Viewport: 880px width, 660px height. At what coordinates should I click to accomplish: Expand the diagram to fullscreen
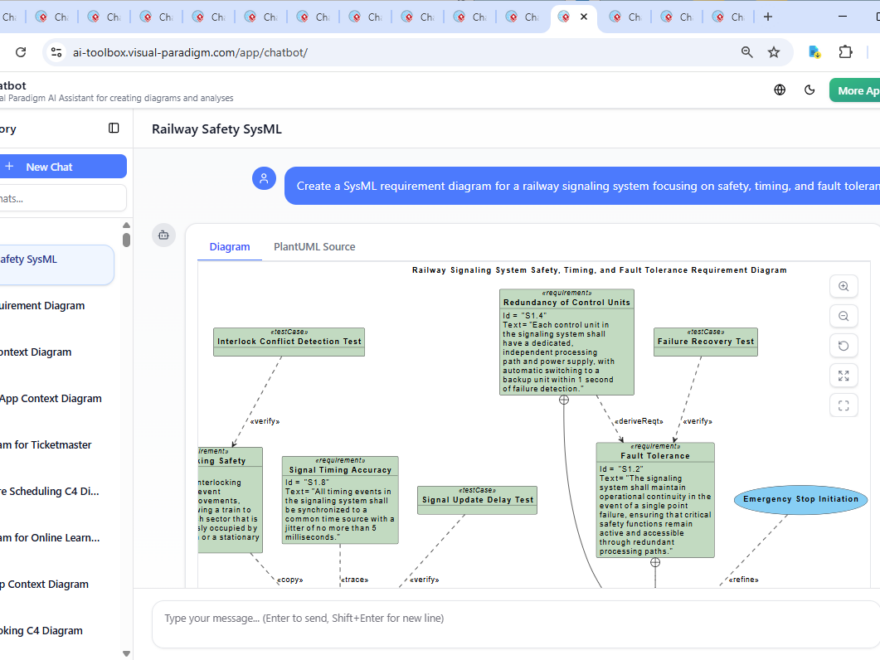(x=843, y=375)
